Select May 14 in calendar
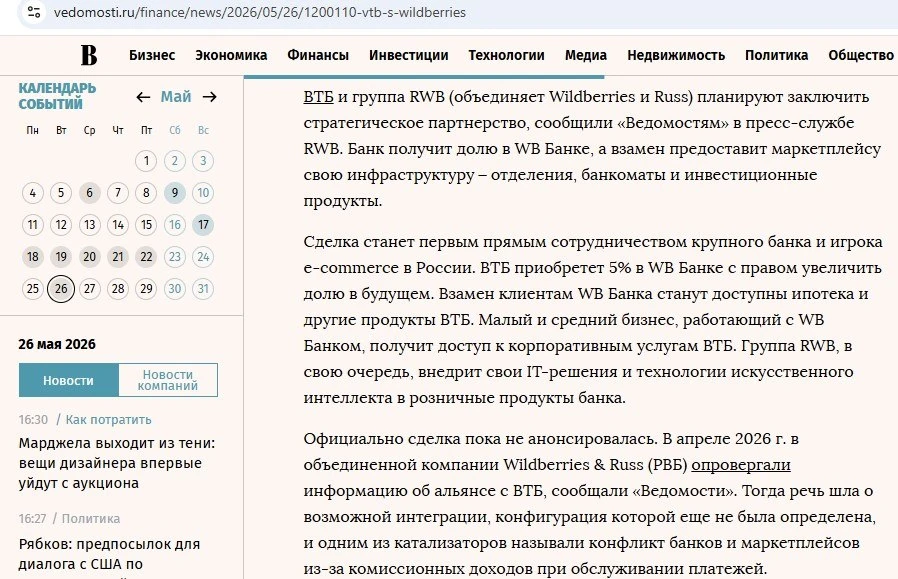 coord(118,224)
